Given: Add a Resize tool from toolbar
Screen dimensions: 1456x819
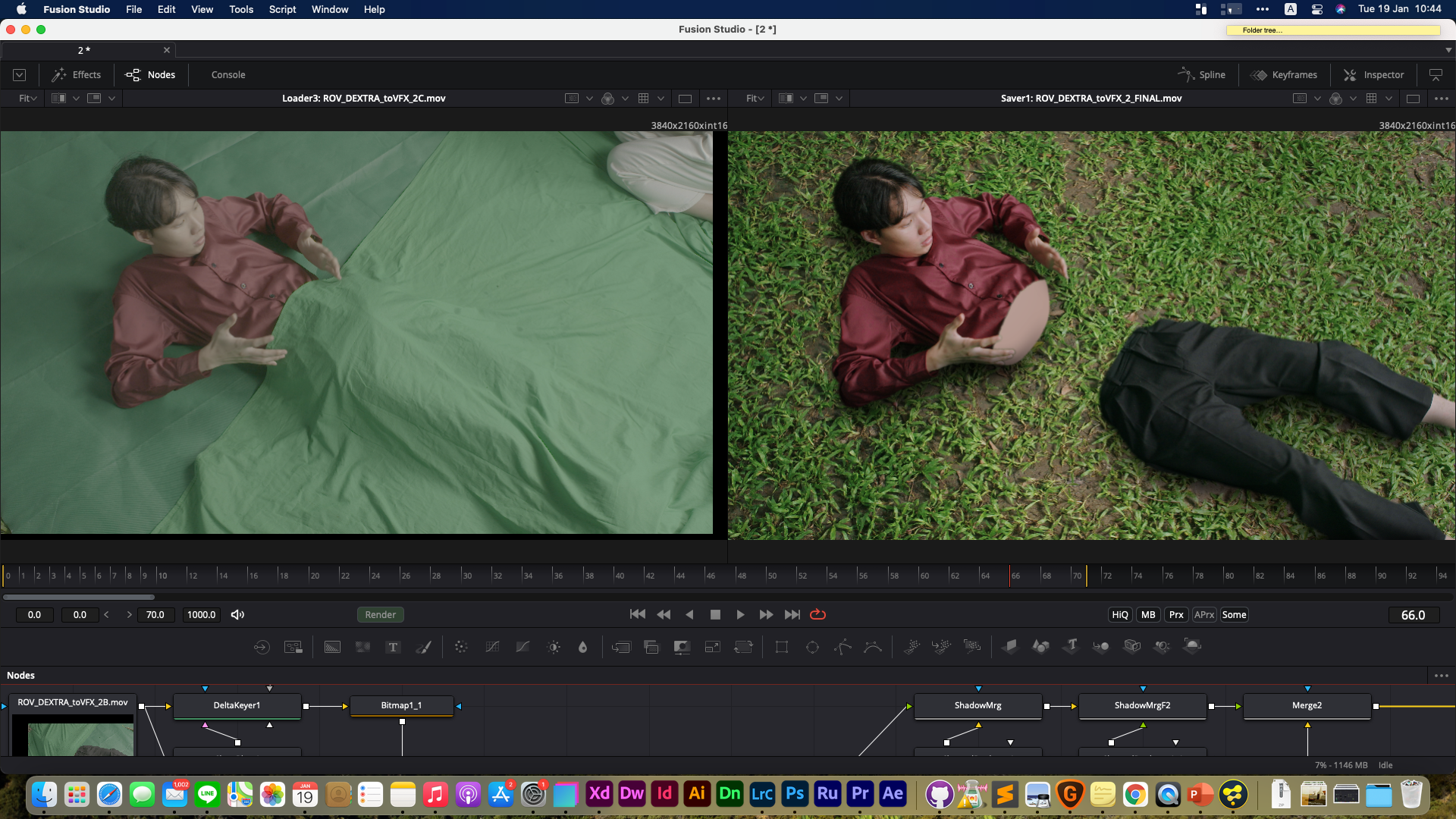Looking at the screenshot, I should pos(713,647).
